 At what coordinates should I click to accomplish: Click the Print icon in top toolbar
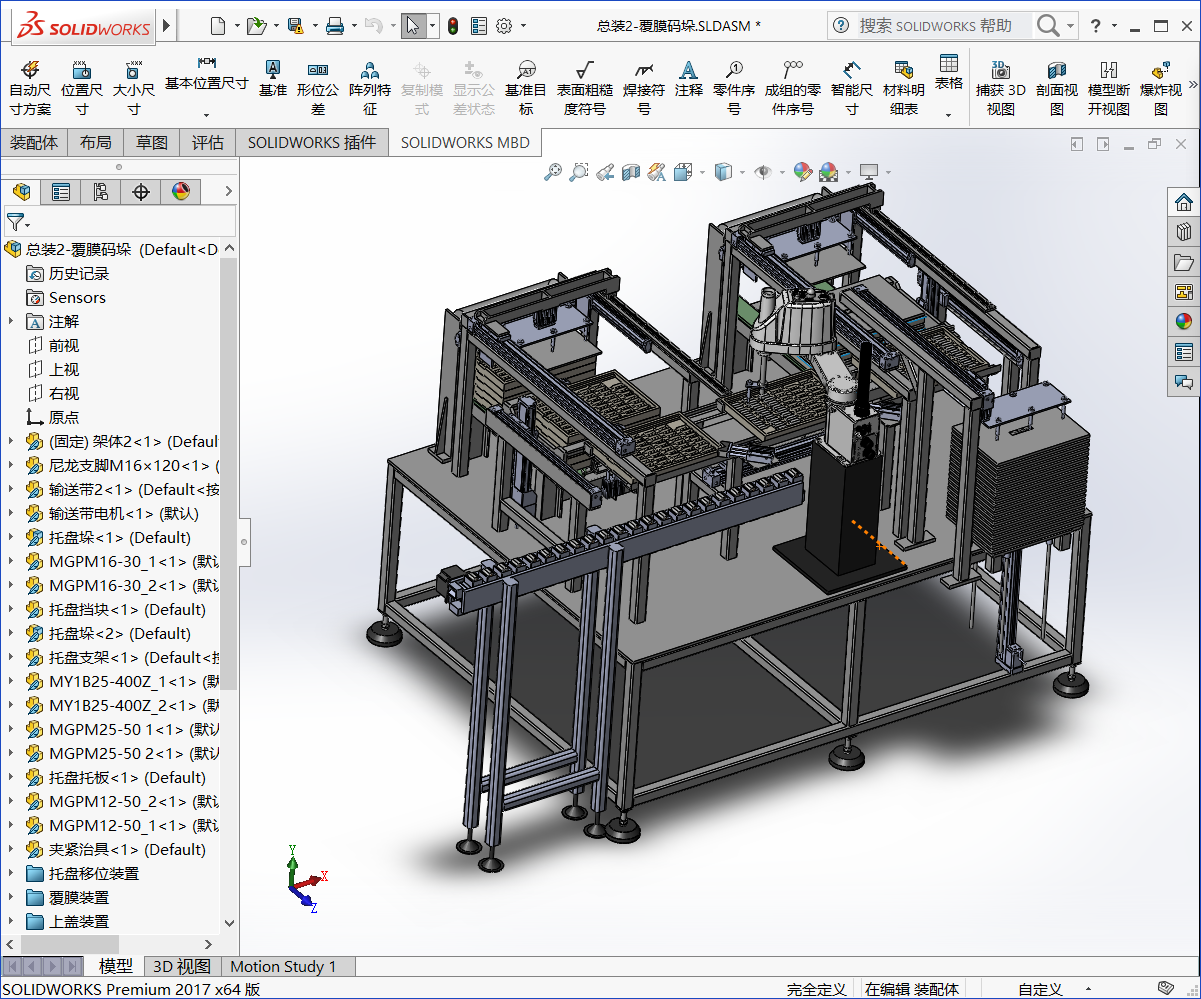(x=335, y=26)
